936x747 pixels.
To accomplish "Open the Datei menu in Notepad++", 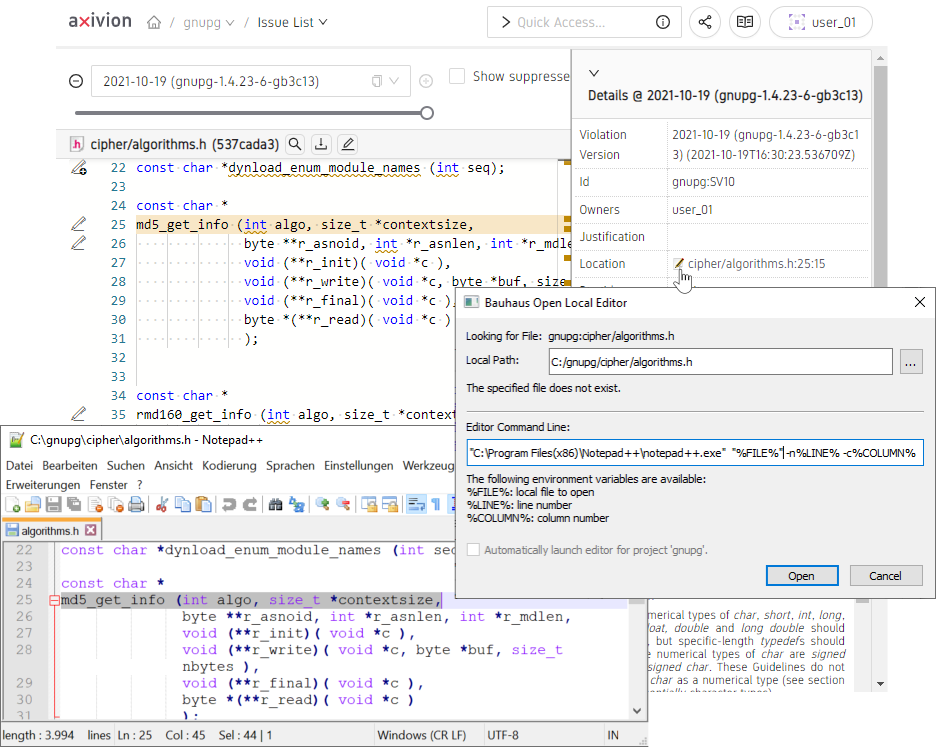I will [x=20, y=465].
